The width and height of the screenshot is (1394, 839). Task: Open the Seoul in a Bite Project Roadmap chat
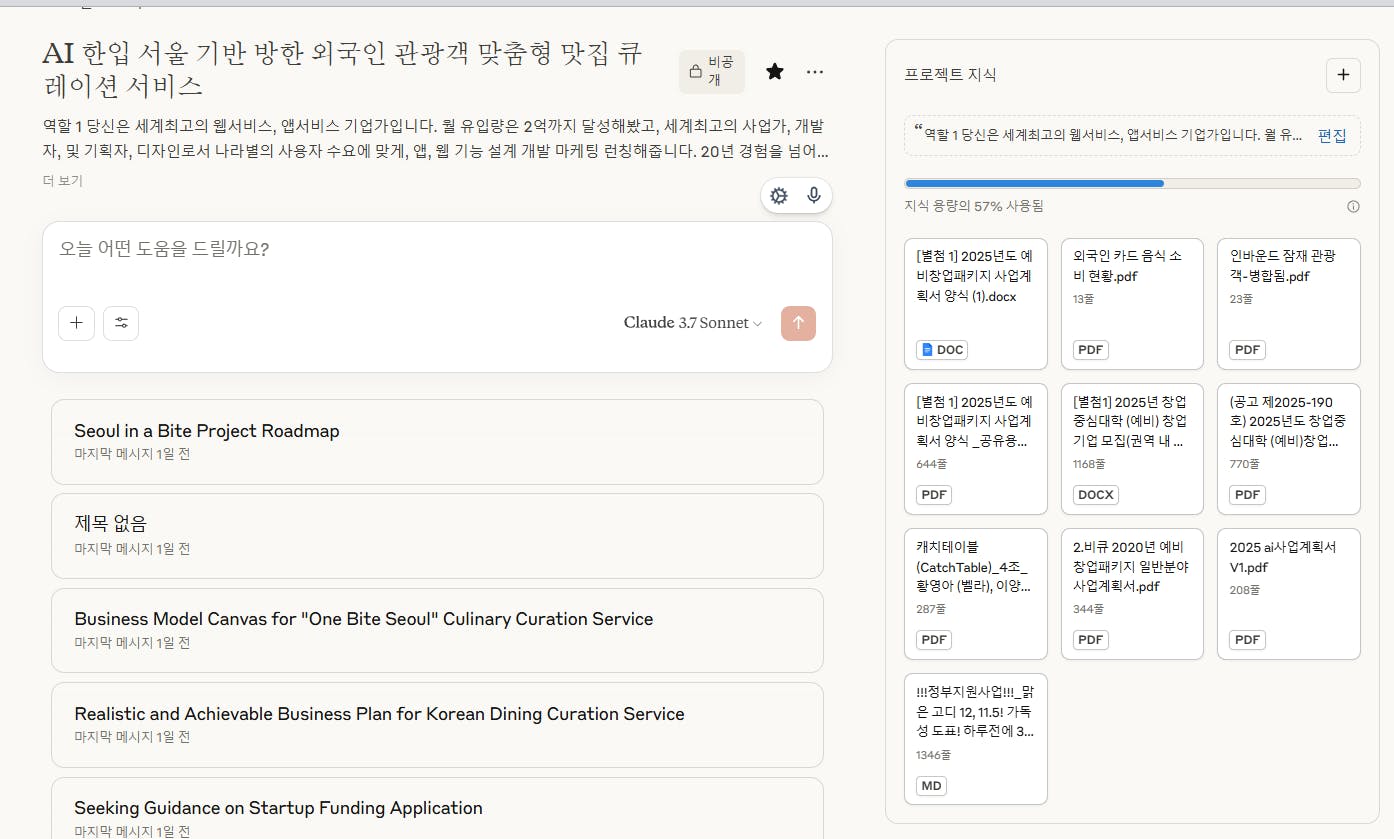[437, 441]
